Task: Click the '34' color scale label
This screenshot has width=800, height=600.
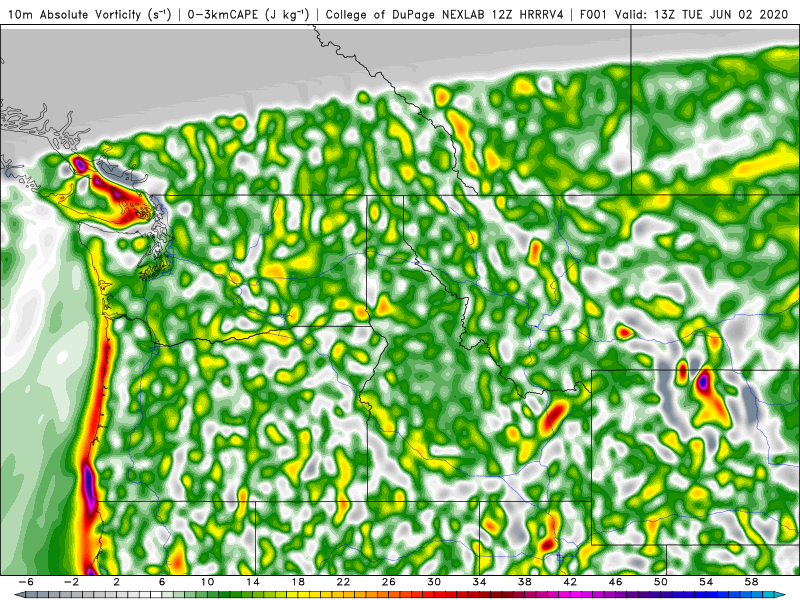Action: pos(480,582)
